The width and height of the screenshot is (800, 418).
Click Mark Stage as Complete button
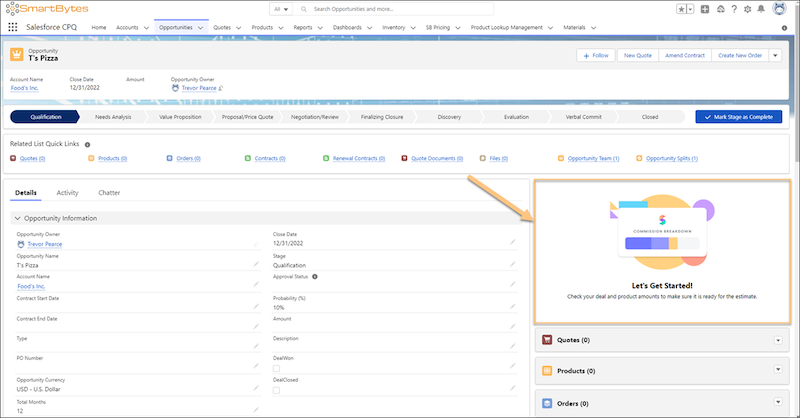738,117
